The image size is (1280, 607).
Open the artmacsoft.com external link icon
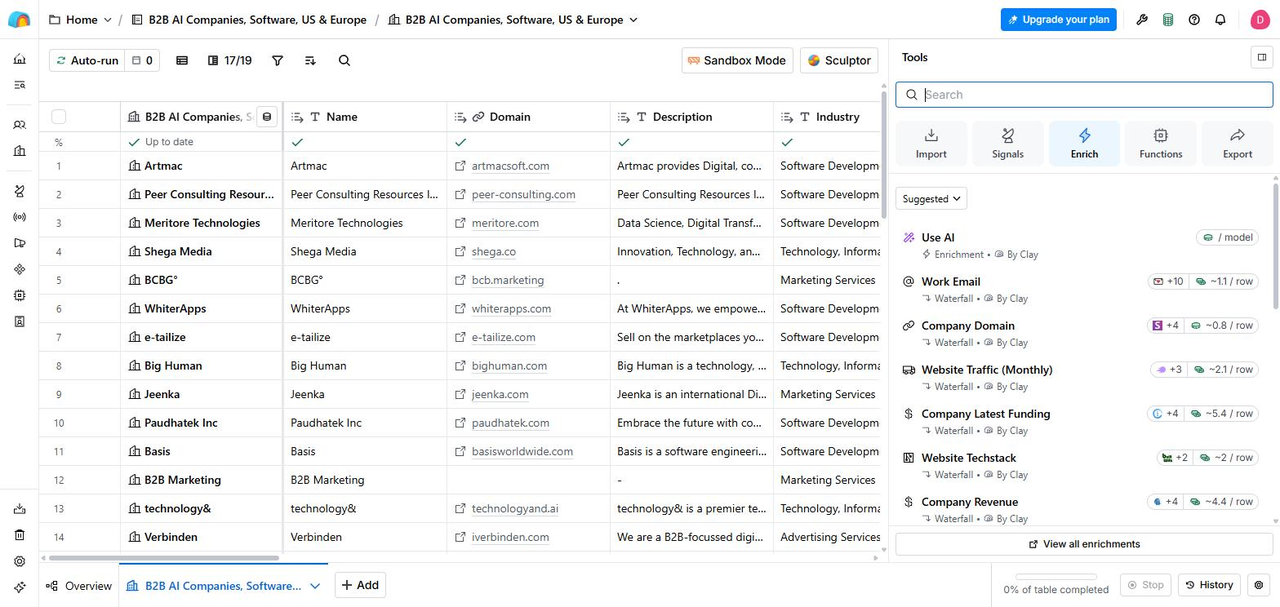pyautogui.click(x=461, y=166)
